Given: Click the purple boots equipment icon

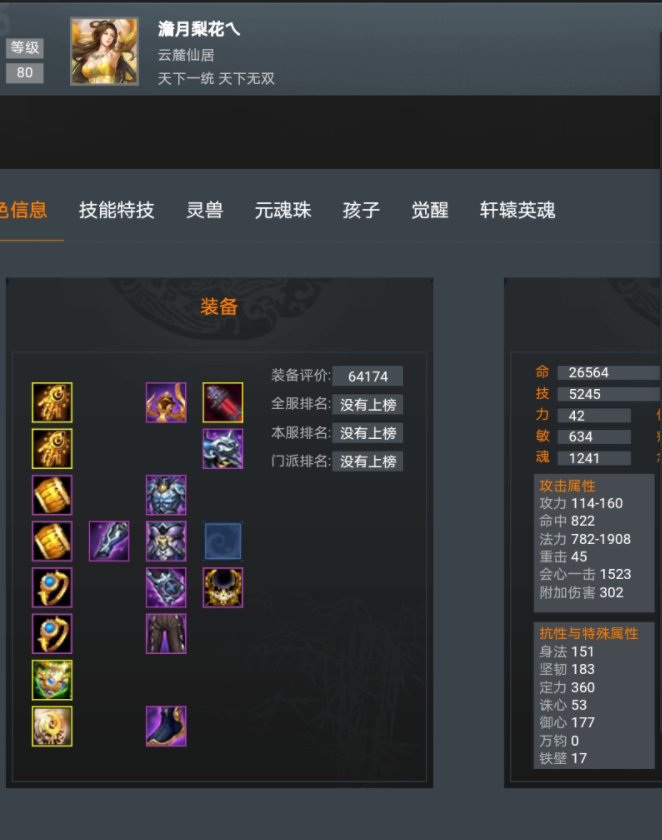Looking at the screenshot, I should point(166,726).
